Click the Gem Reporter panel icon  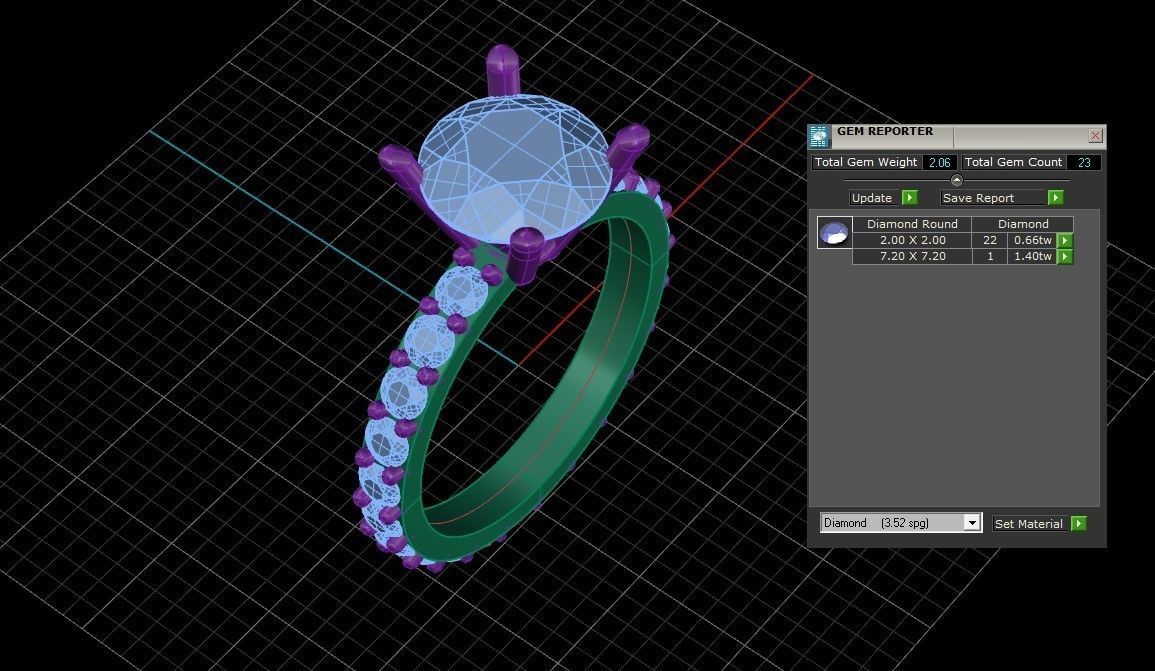click(819, 136)
